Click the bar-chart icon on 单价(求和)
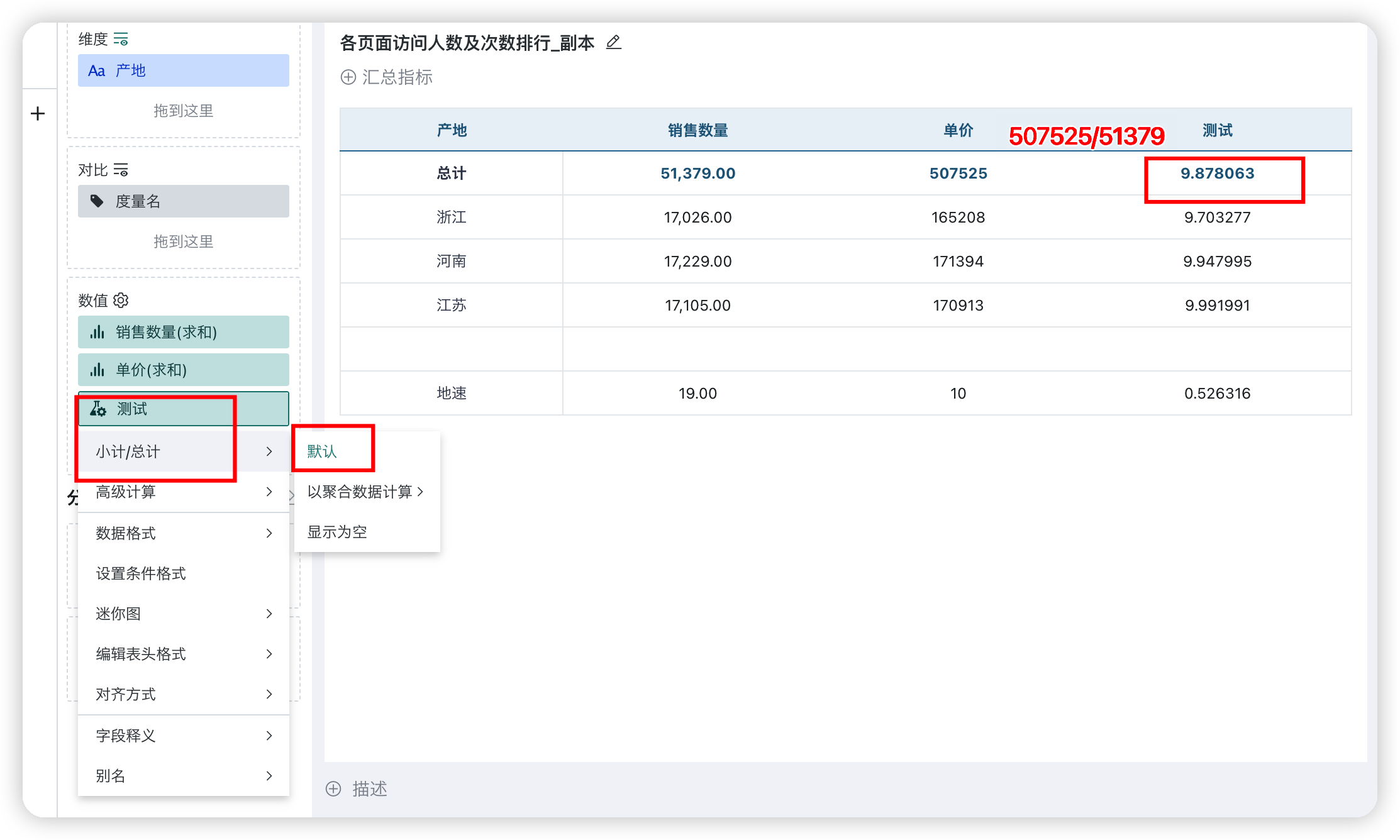This screenshot has height=840, width=1400. (x=98, y=370)
